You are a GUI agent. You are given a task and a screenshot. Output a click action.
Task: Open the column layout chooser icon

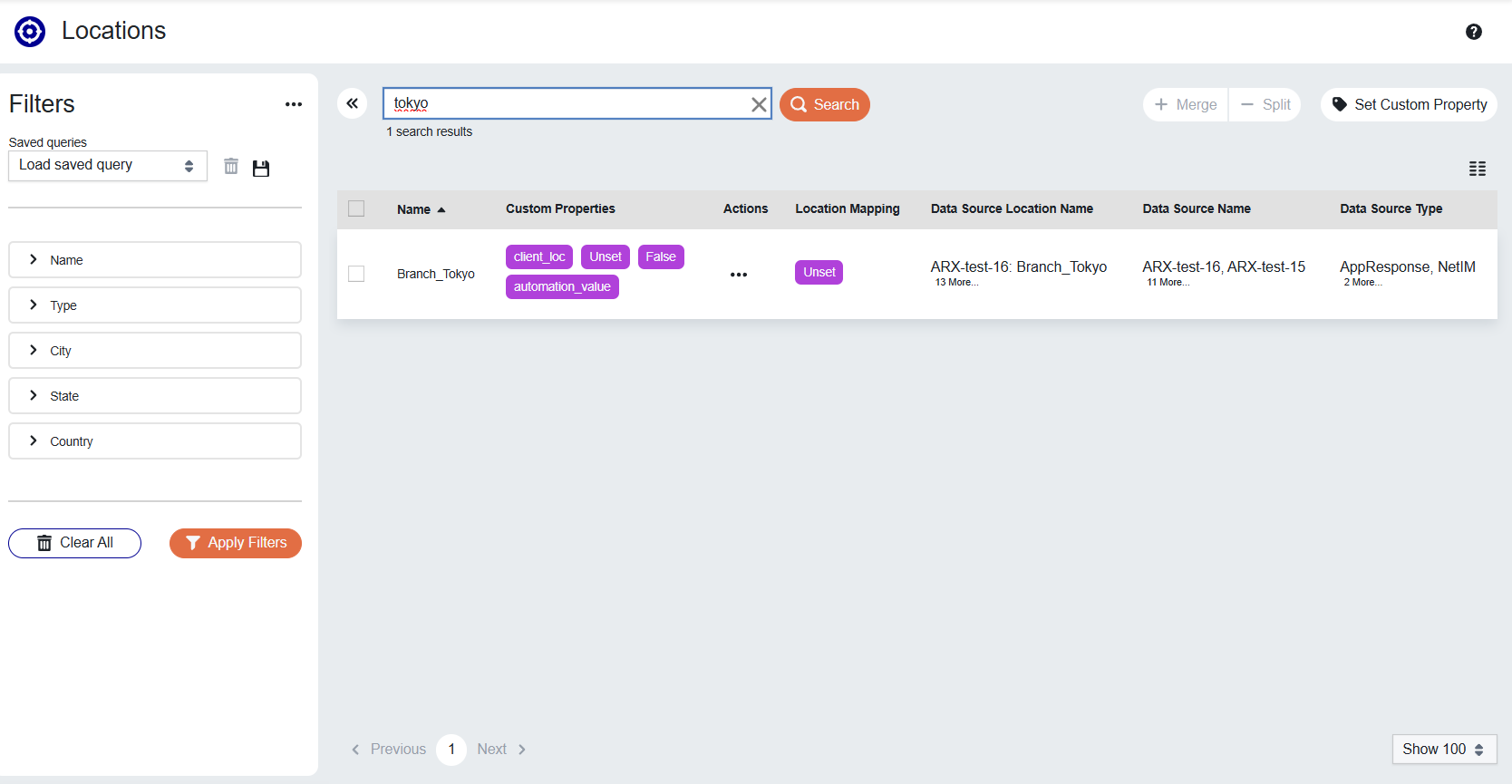click(1477, 169)
